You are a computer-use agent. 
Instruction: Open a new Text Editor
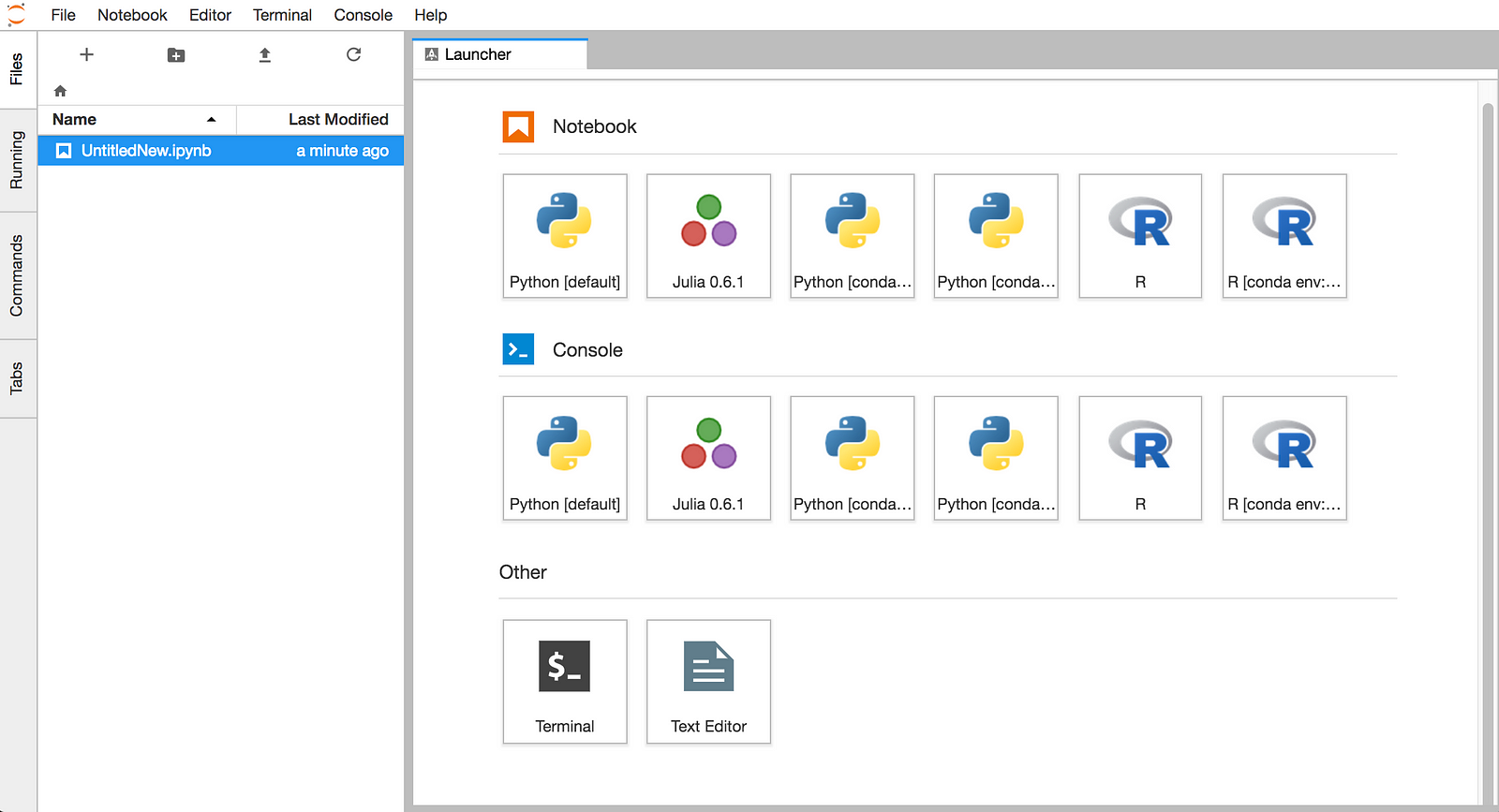pos(708,682)
